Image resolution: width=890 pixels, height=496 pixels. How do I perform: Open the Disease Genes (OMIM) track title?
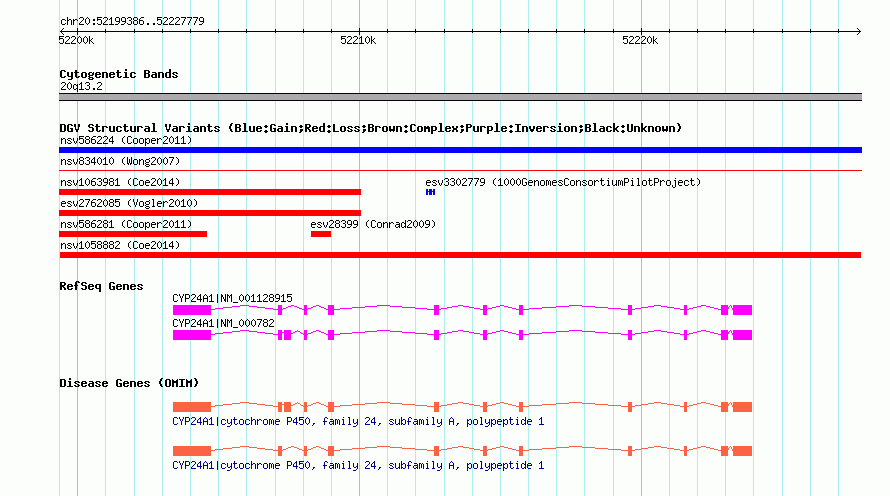click(x=129, y=383)
